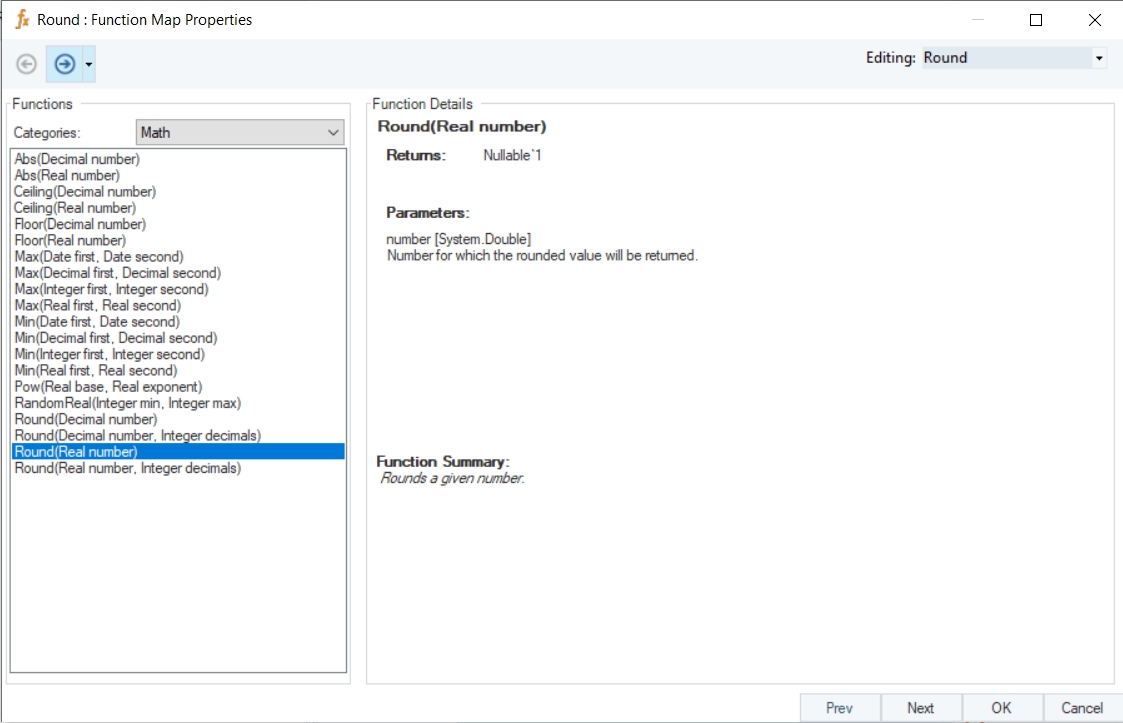1123x723 pixels.
Task: Confirm with the OK button
Action: [x=1001, y=708]
